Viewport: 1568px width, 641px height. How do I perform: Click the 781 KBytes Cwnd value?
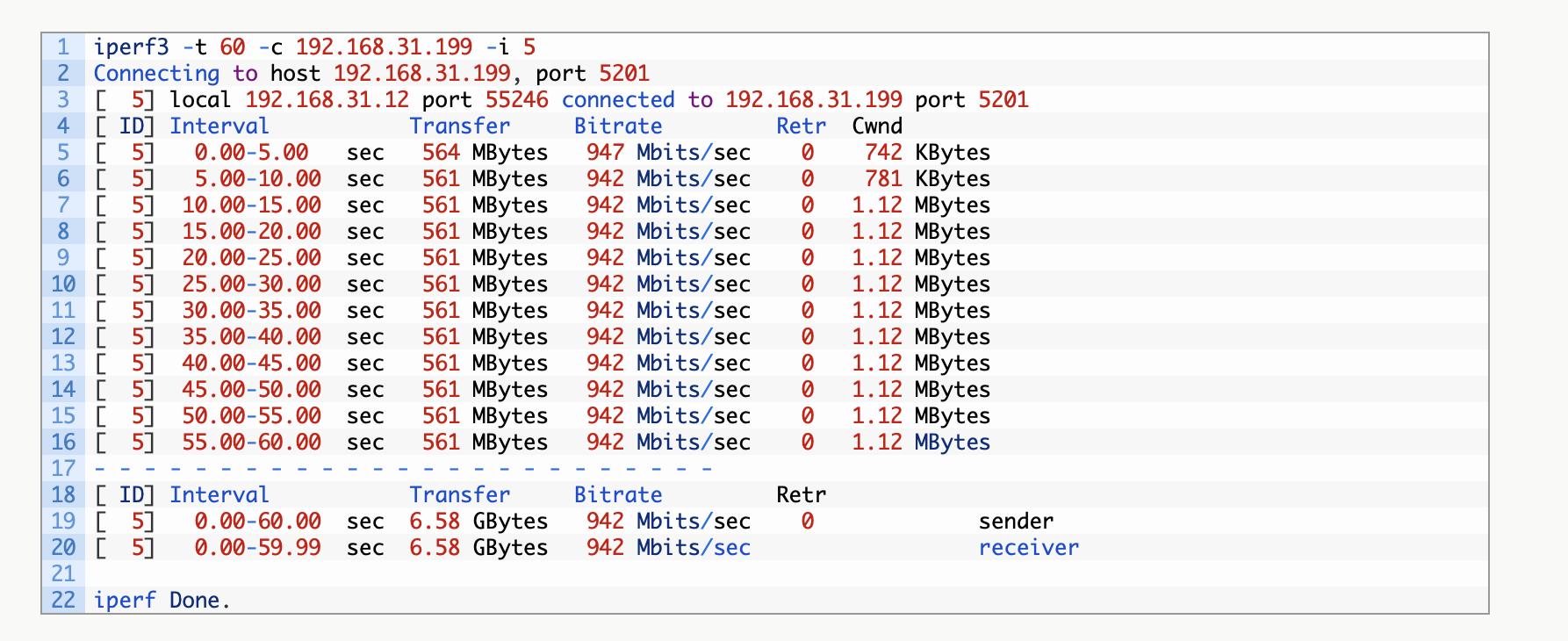926,179
